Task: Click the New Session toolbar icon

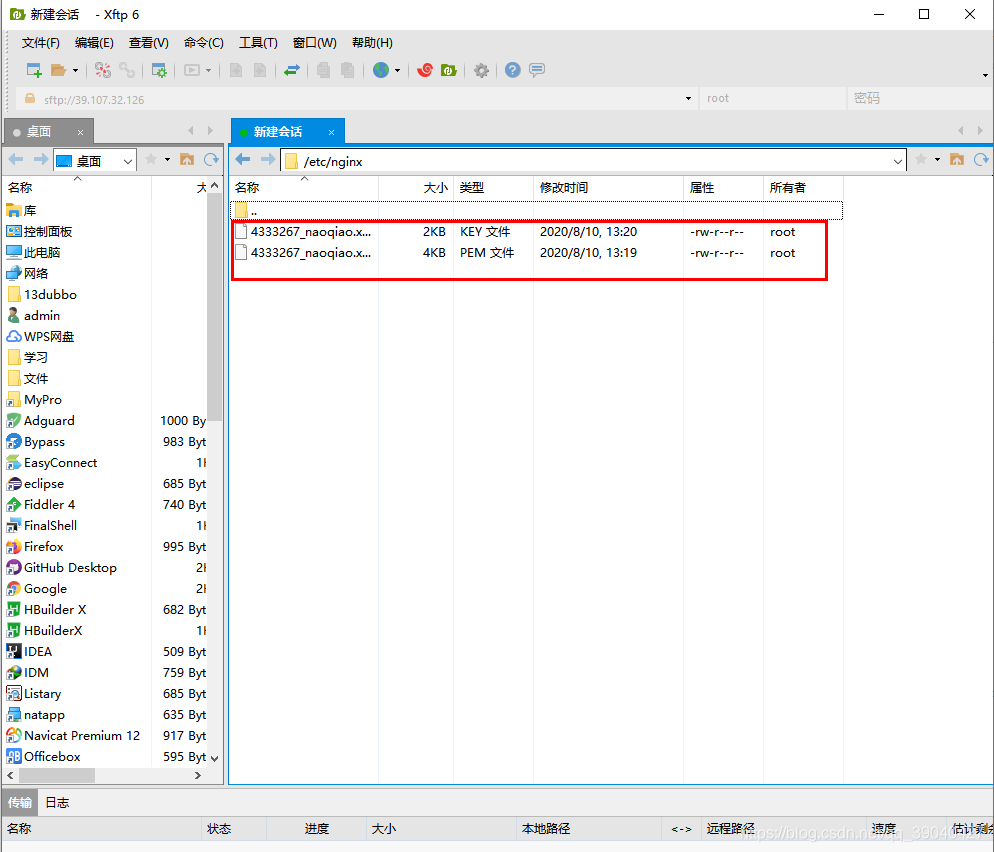Action: tap(34, 70)
